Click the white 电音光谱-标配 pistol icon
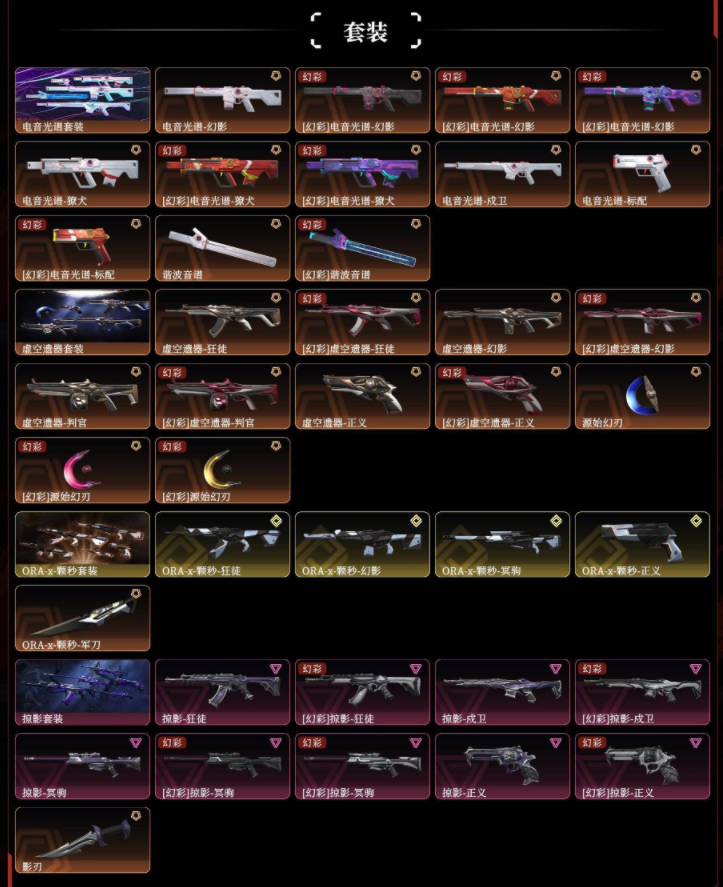The image size is (723, 887). tap(643, 174)
